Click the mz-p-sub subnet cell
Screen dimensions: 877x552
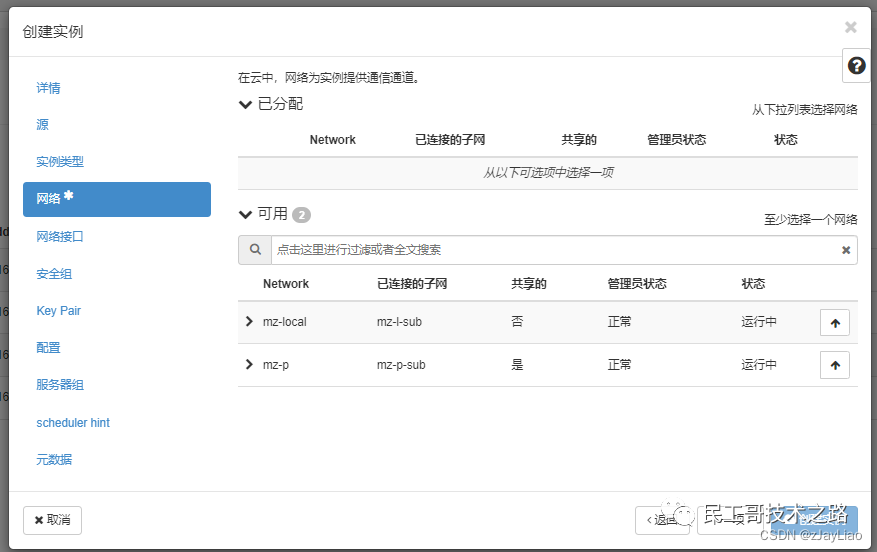pos(401,365)
